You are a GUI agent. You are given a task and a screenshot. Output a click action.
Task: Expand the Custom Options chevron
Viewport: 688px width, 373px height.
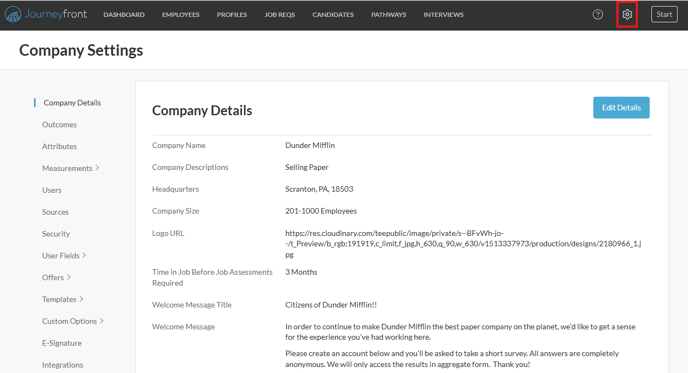(x=102, y=321)
